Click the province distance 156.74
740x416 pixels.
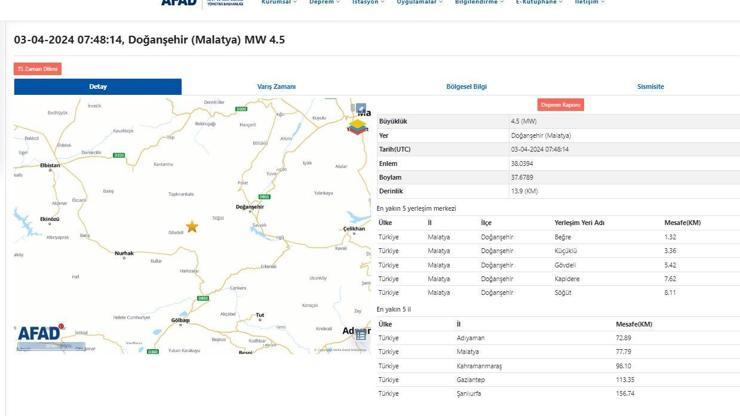click(x=625, y=394)
